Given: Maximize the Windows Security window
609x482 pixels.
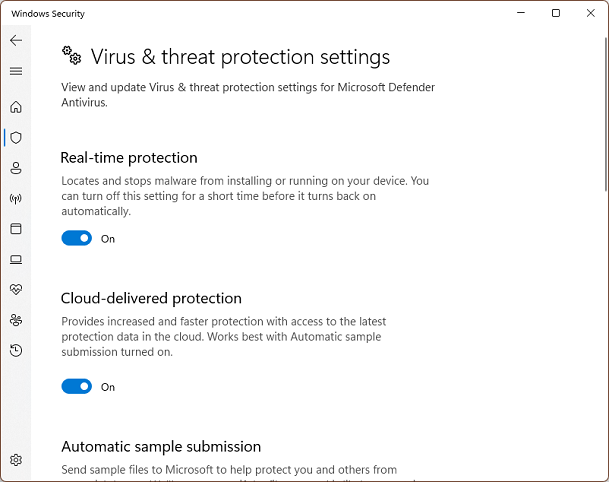Looking at the screenshot, I should click(556, 13).
